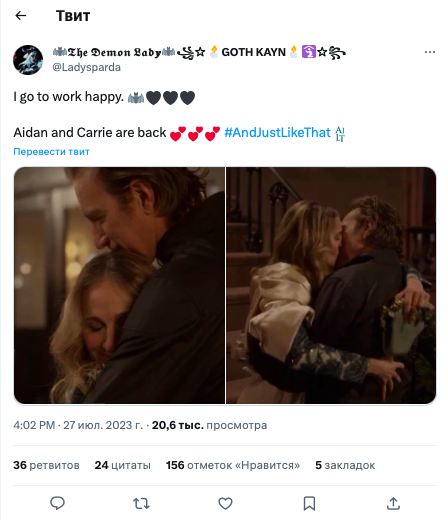
Task: Click the reply speech bubble icon
Action: pyautogui.click(x=57, y=503)
